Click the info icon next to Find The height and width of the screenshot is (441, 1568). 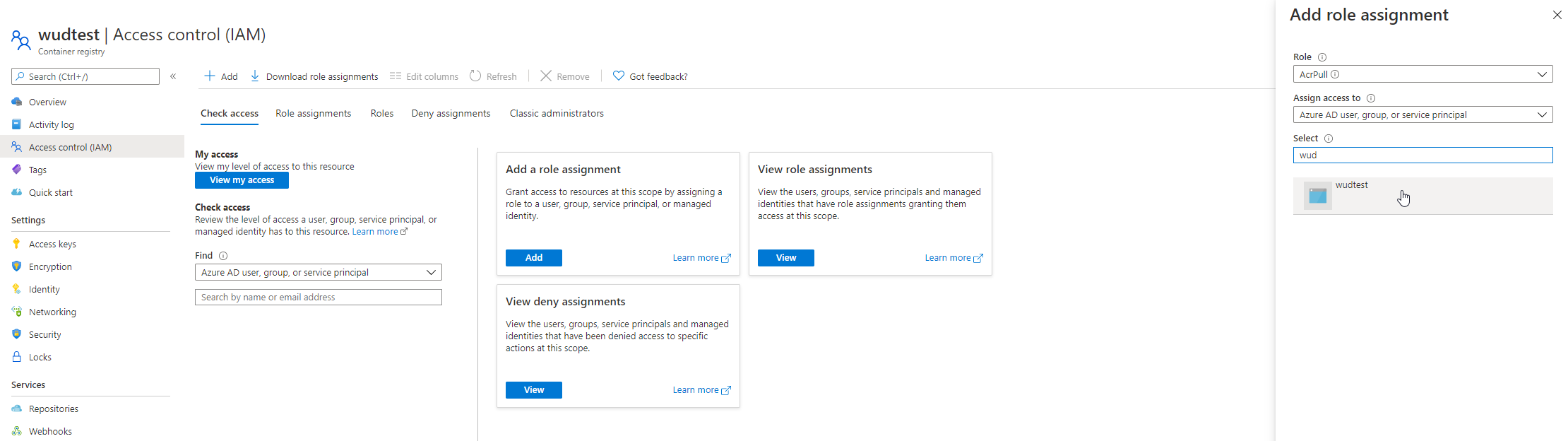pos(223,256)
